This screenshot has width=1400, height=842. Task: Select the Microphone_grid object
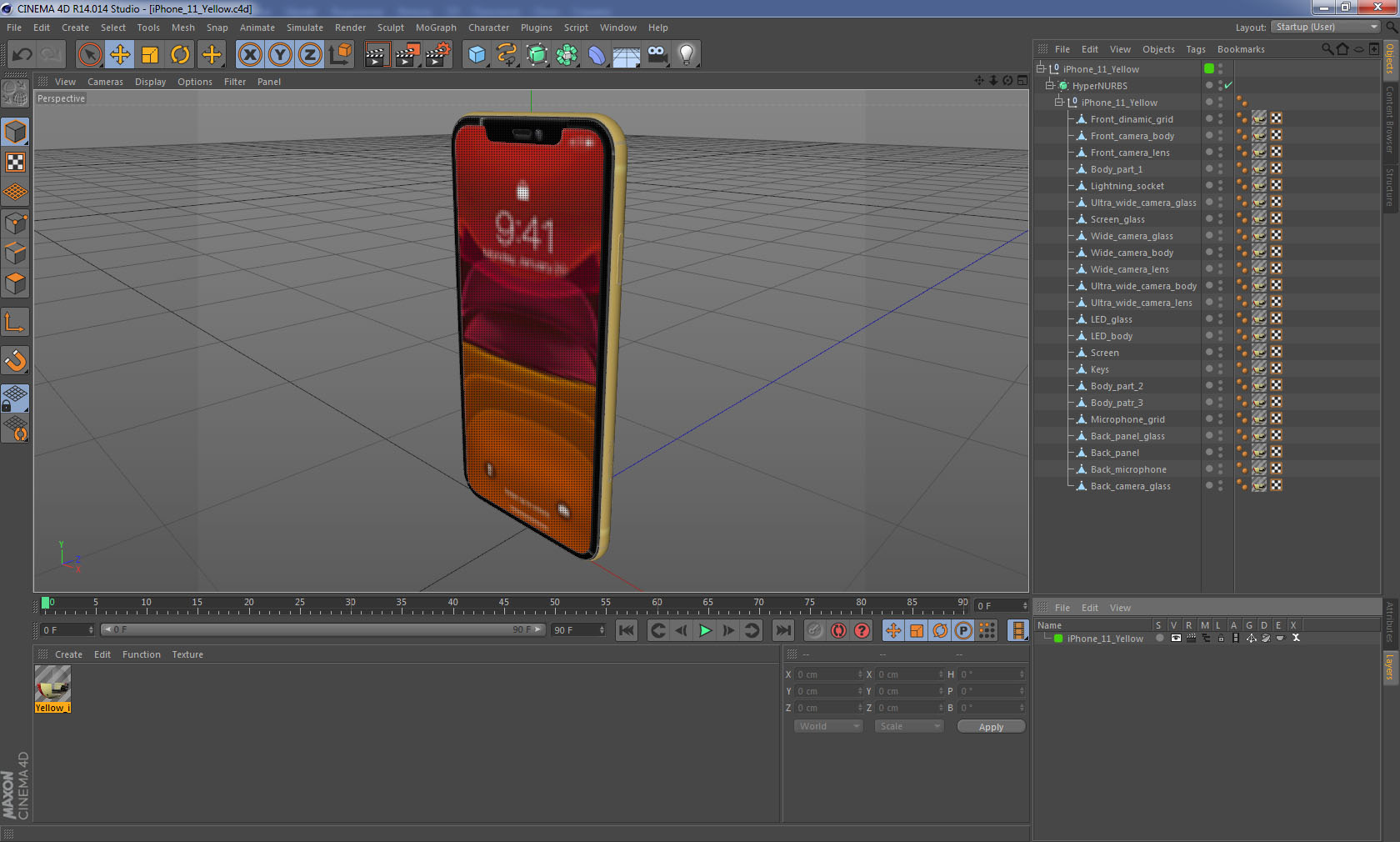1127,419
